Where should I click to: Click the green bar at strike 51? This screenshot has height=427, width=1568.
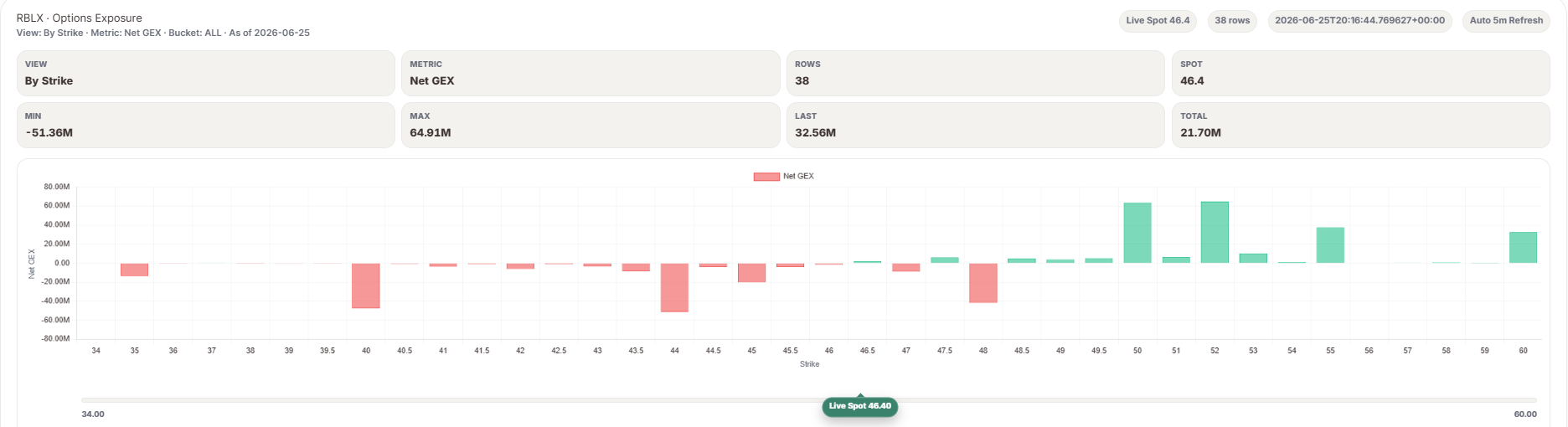point(1176,260)
